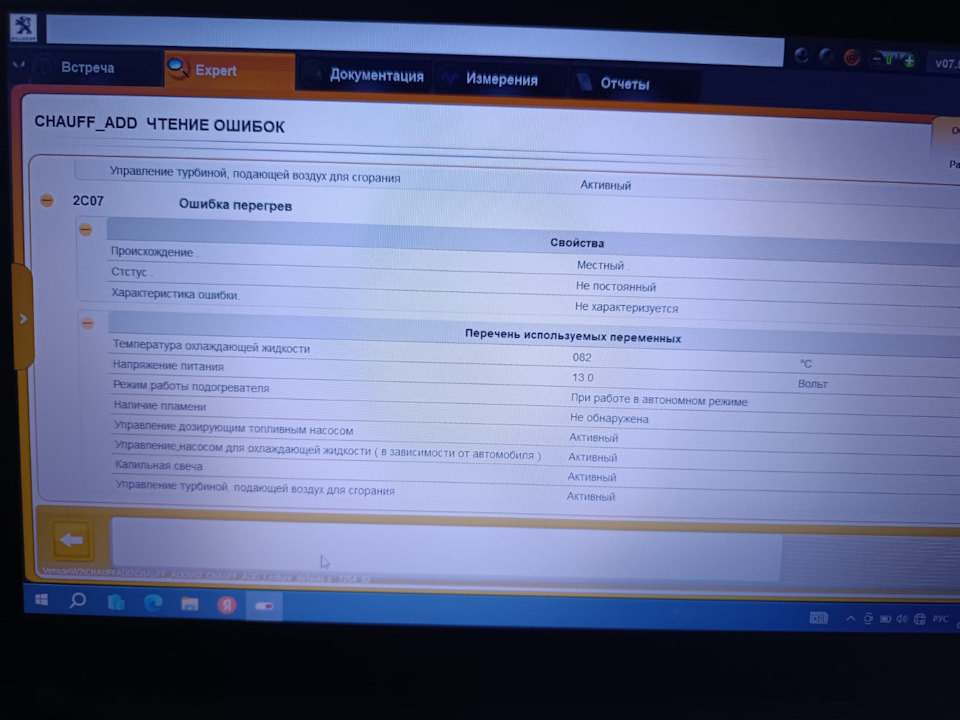Image resolution: width=960 pixels, height=720 pixels.
Task: Expand the left side panel arrow
Action: click(x=23, y=318)
